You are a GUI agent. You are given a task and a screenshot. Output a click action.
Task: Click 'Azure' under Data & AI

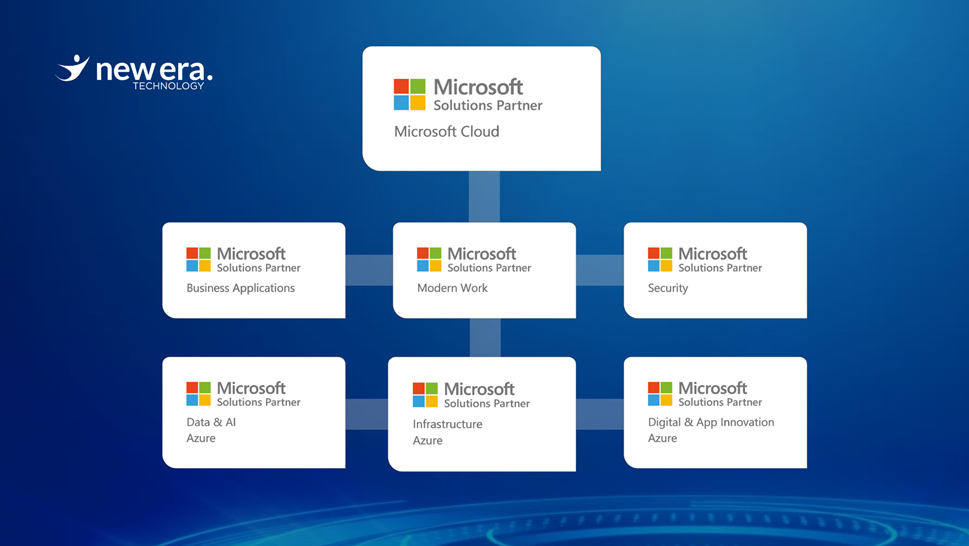tap(201, 438)
